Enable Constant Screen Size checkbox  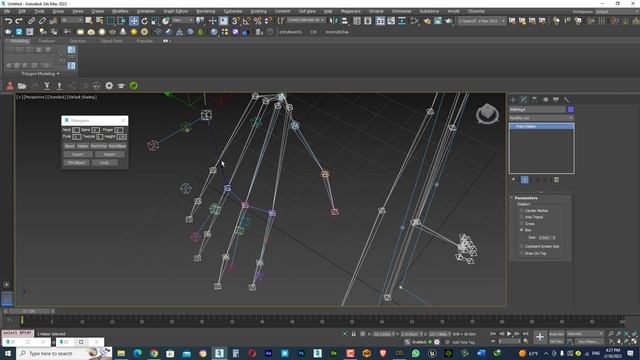[522, 246]
